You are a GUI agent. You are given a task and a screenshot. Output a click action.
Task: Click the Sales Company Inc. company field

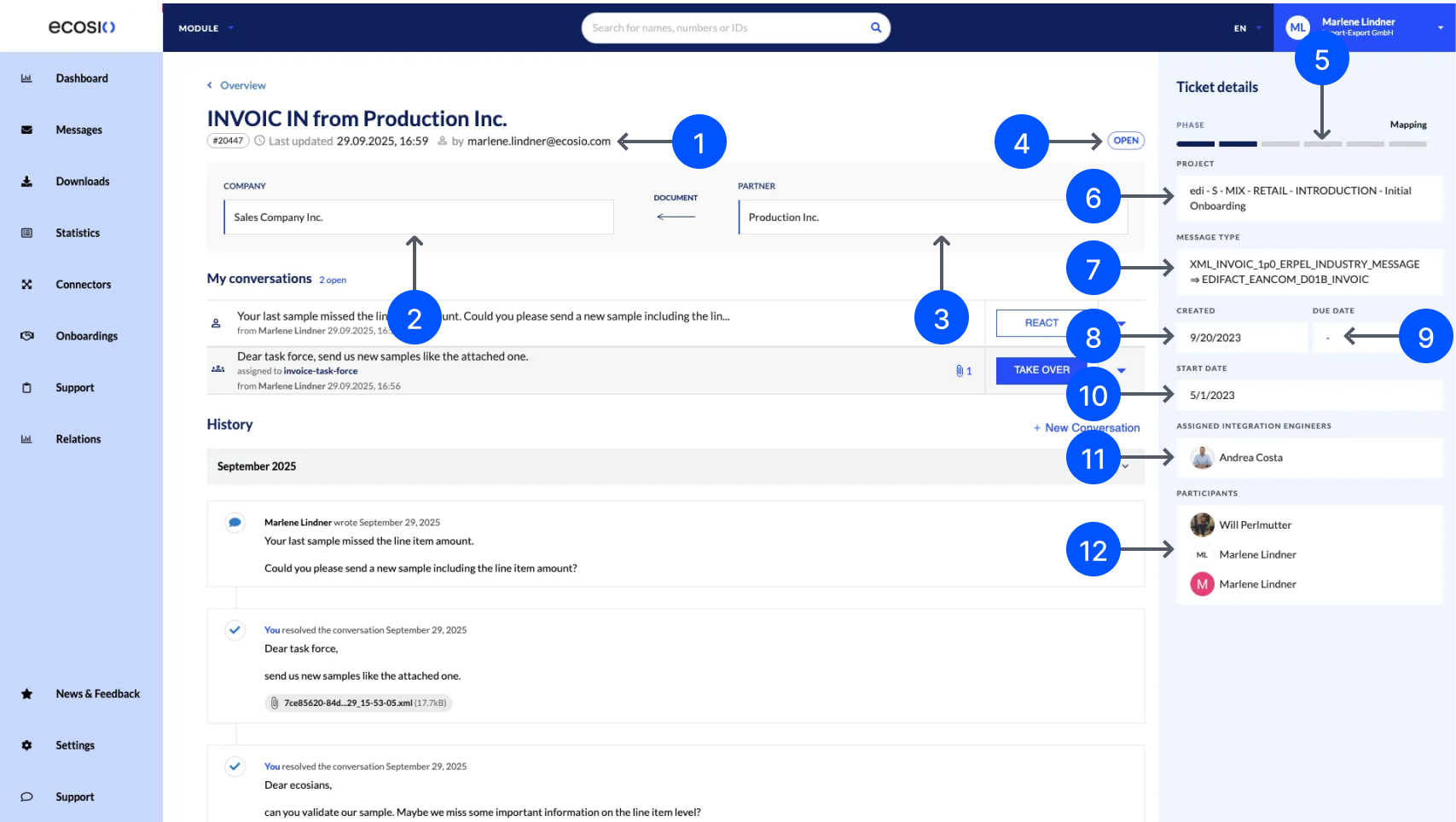[x=419, y=217]
